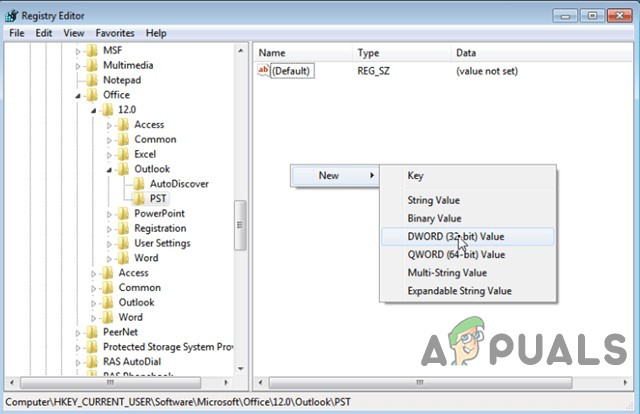Click the tree pane vertical scrollbar thumb
The height and width of the screenshot is (414, 640).
point(240,225)
